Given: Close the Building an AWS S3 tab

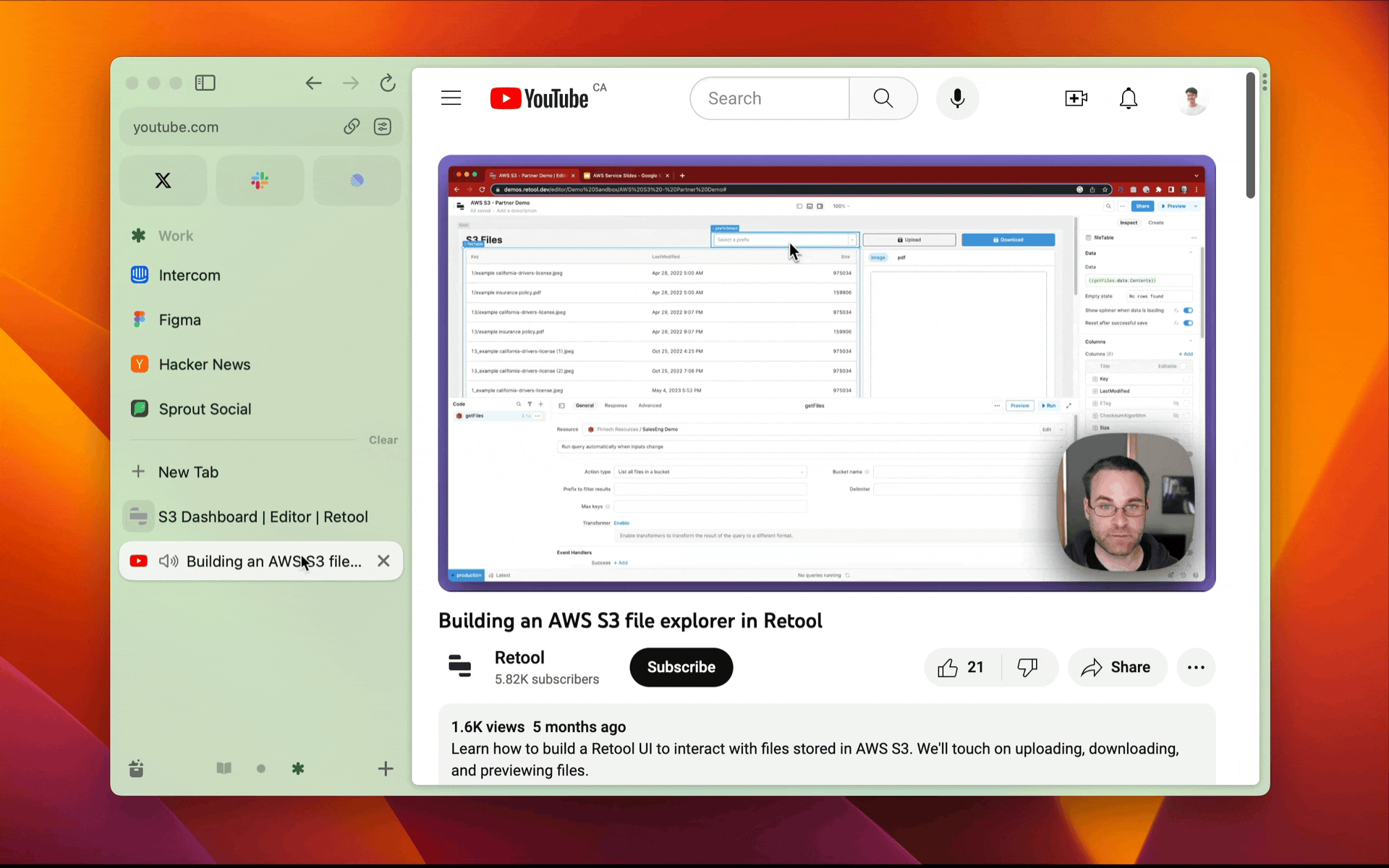Looking at the screenshot, I should 383,561.
